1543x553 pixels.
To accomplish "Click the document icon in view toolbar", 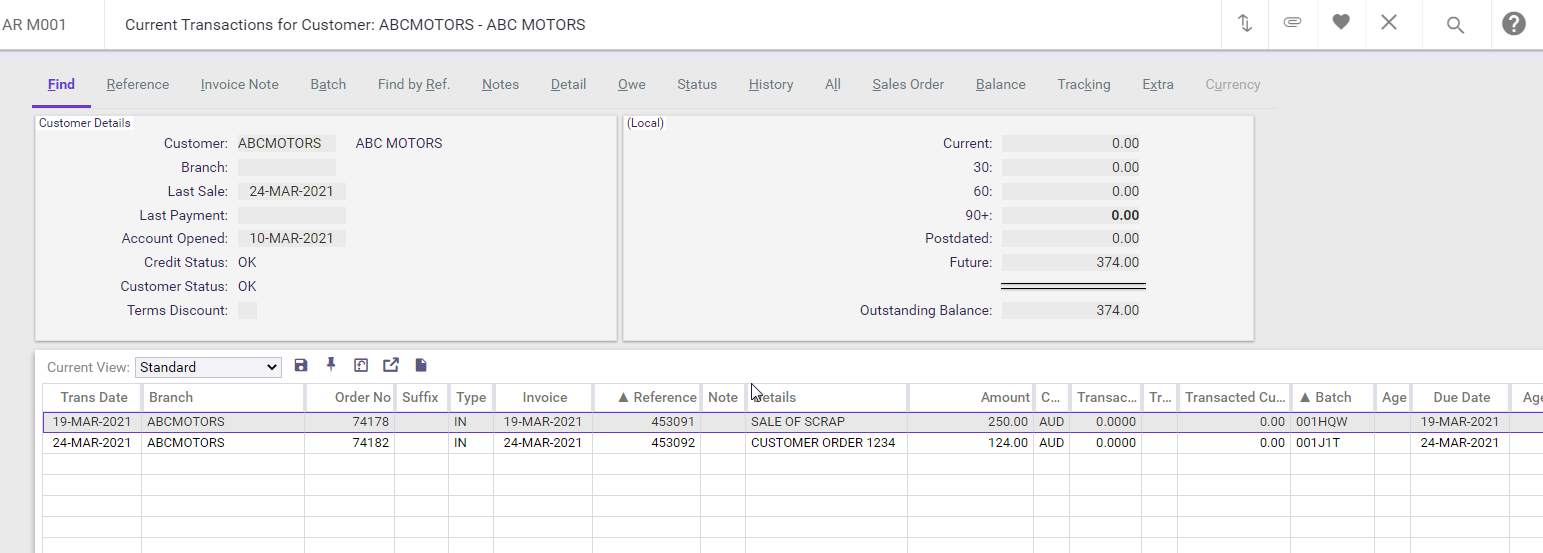I will pyautogui.click(x=421, y=366).
